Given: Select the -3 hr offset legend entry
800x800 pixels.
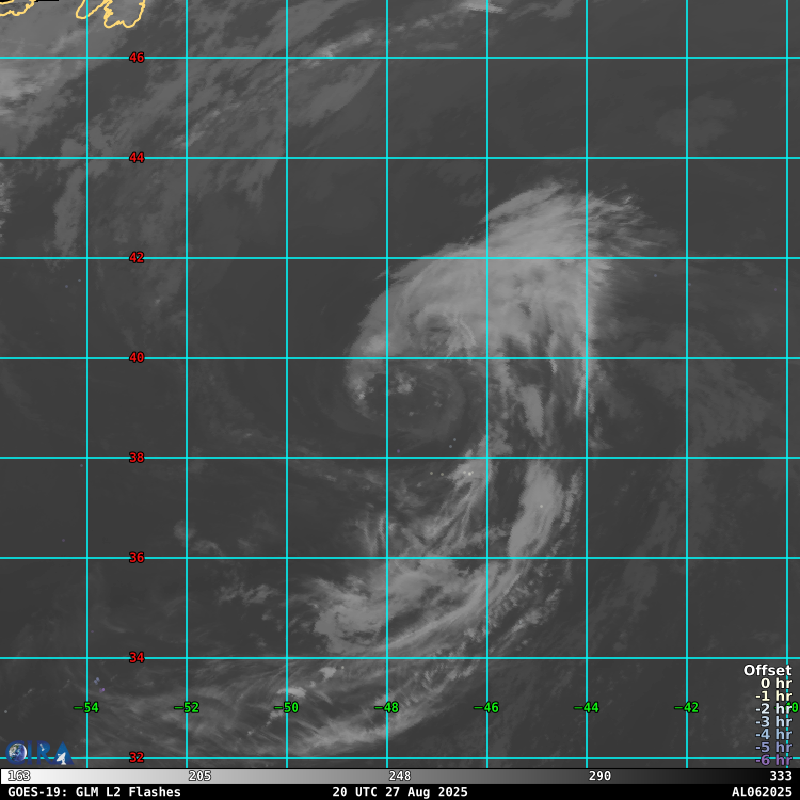Looking at the screenshot, I should pyautogui.click(x=773, y=722).
